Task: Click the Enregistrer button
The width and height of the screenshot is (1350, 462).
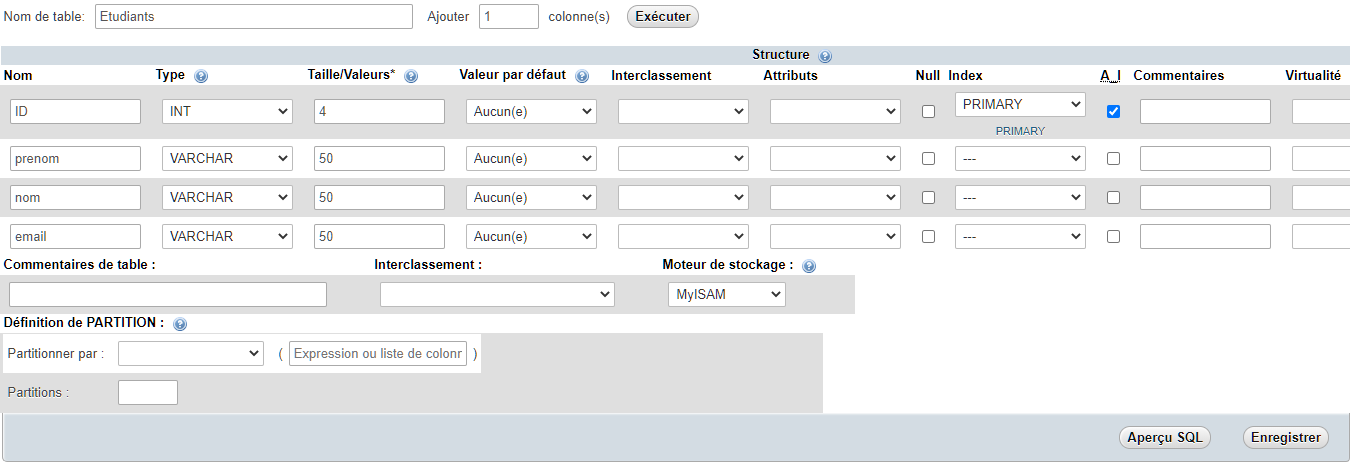Action: click(1285, 437)
